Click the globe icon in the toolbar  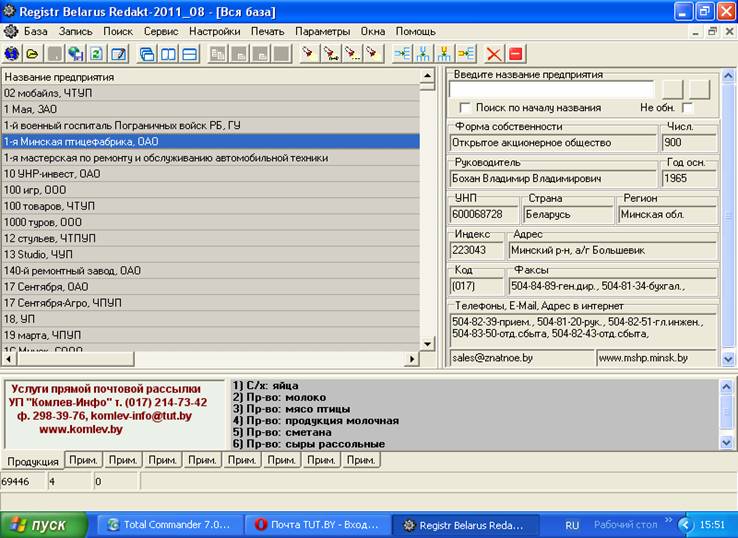tap(12, 53)
